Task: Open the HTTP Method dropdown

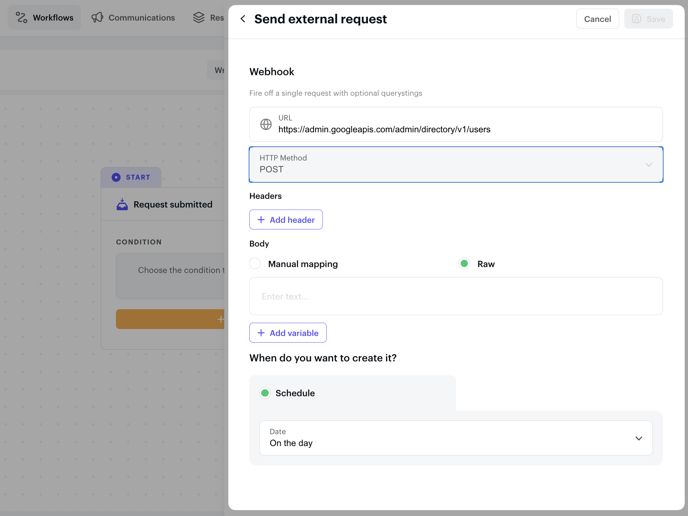Action: coord(455,164)
